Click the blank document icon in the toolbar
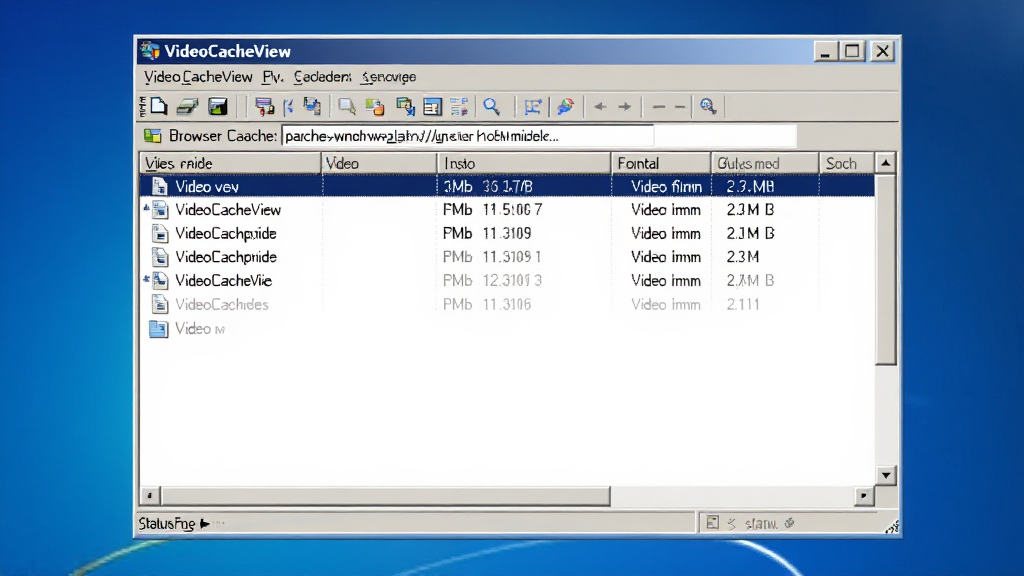1024x576 pixels. pos(159,106)
